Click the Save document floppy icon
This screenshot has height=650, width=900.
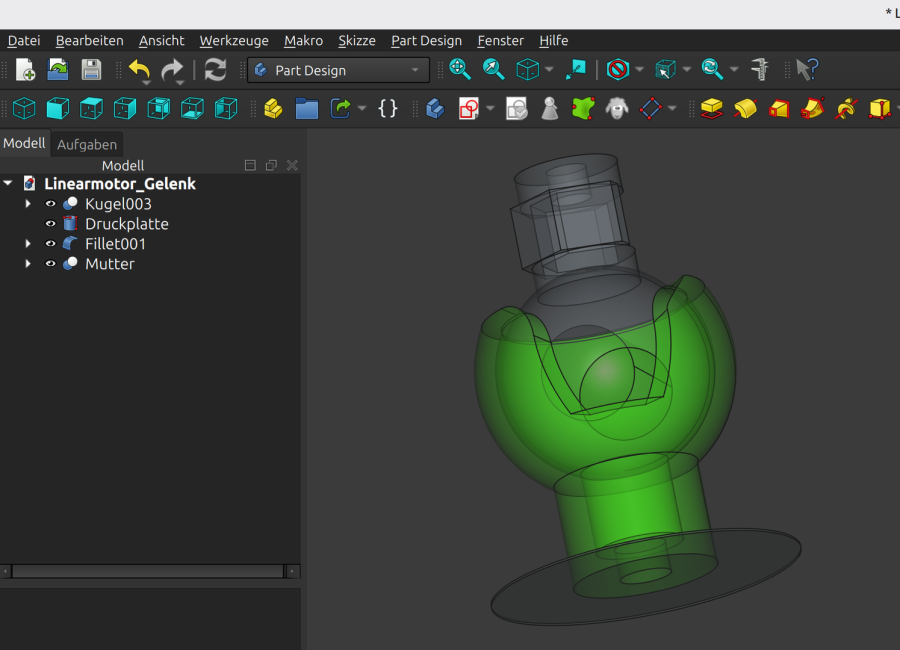coord(91,70)
